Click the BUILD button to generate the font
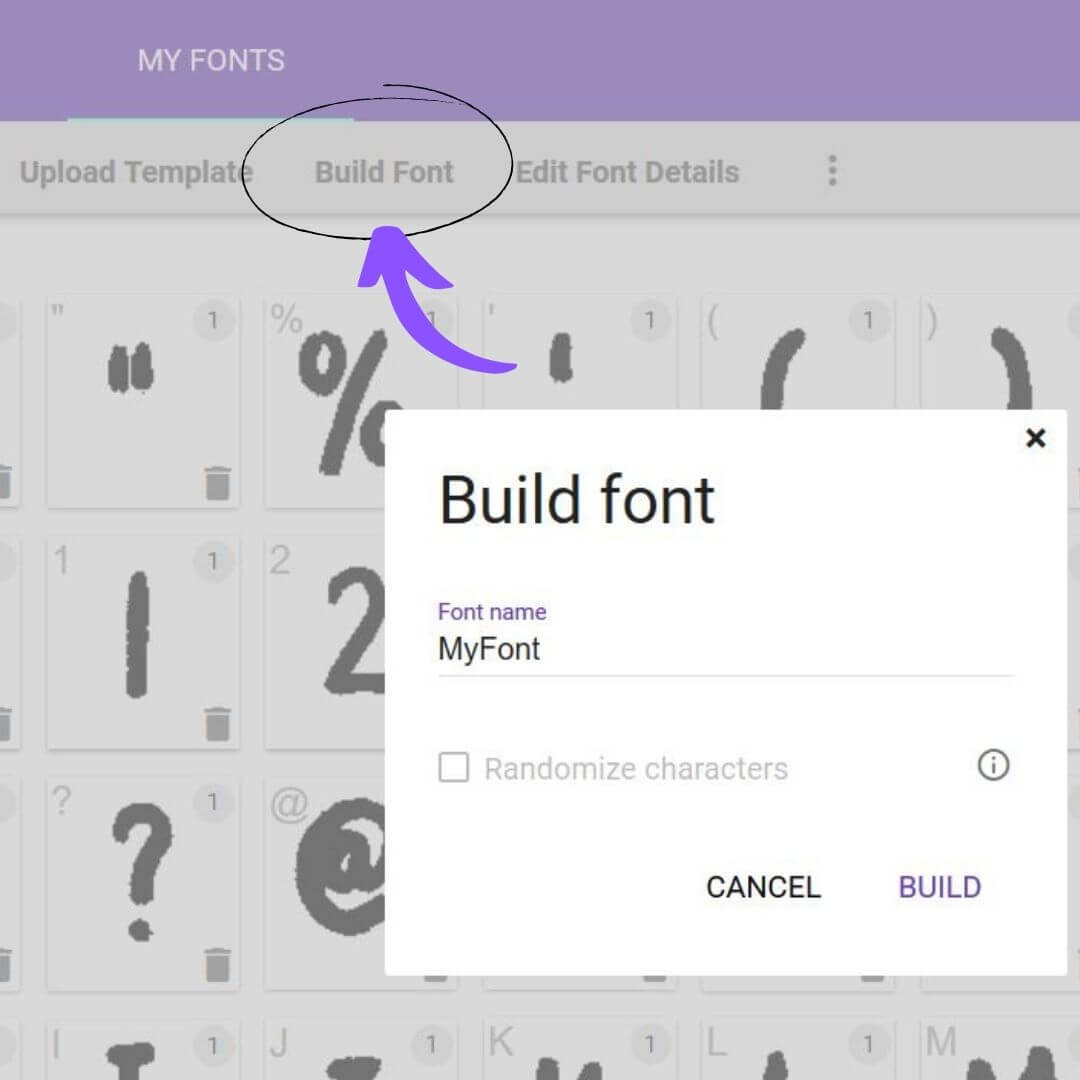1080x1080 pixels. pos(938,887)
